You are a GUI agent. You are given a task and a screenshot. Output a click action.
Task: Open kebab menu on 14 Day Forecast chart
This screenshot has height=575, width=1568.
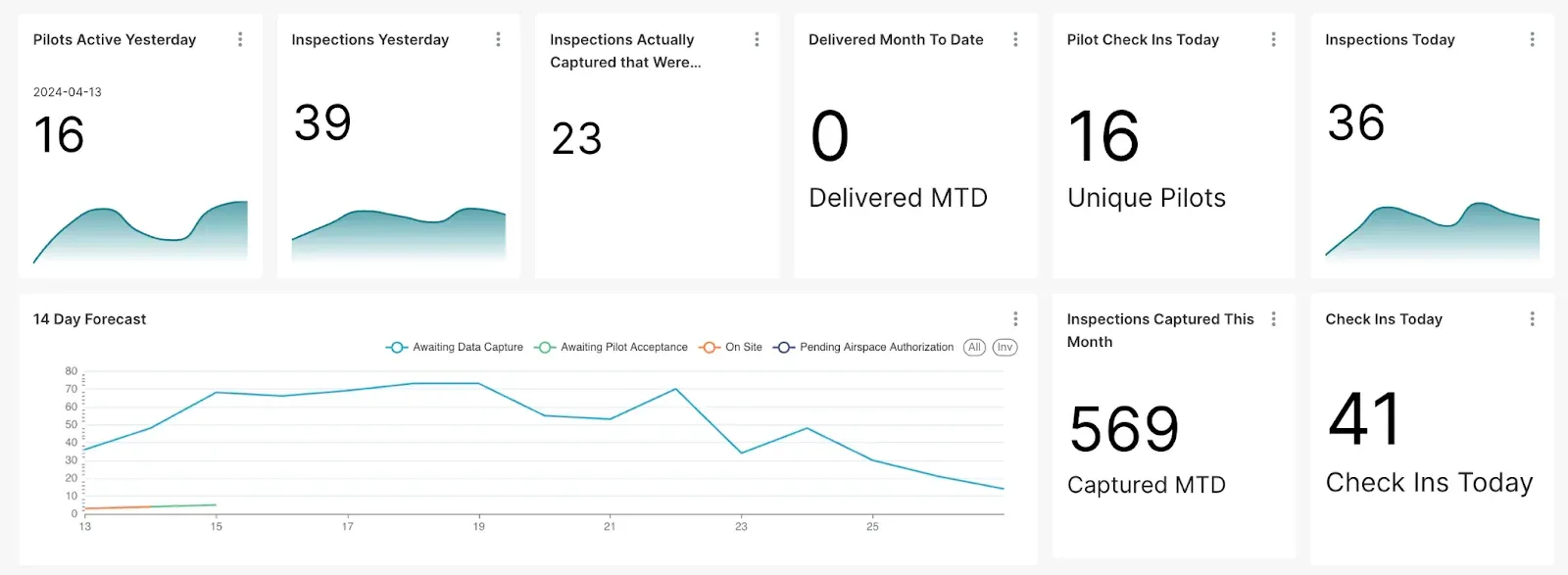point(1015,318)
